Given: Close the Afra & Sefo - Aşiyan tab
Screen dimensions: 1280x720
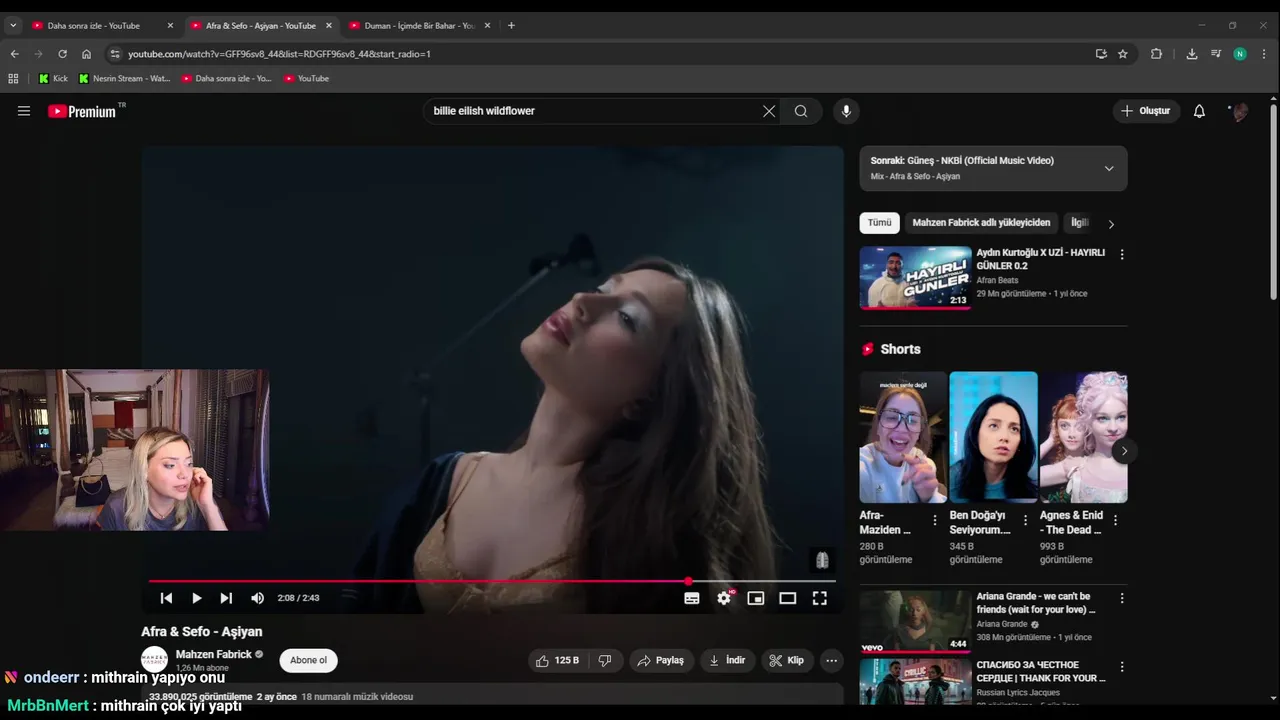Looking at the screenshot, I should [x=328, y=26].
